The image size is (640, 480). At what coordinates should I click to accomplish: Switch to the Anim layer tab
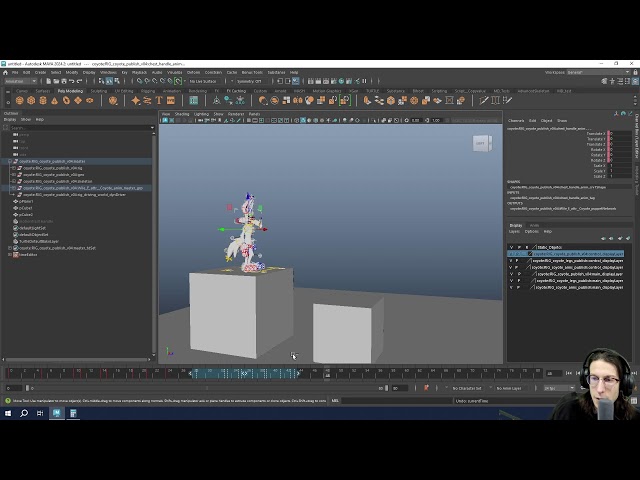tap(534, 225)
